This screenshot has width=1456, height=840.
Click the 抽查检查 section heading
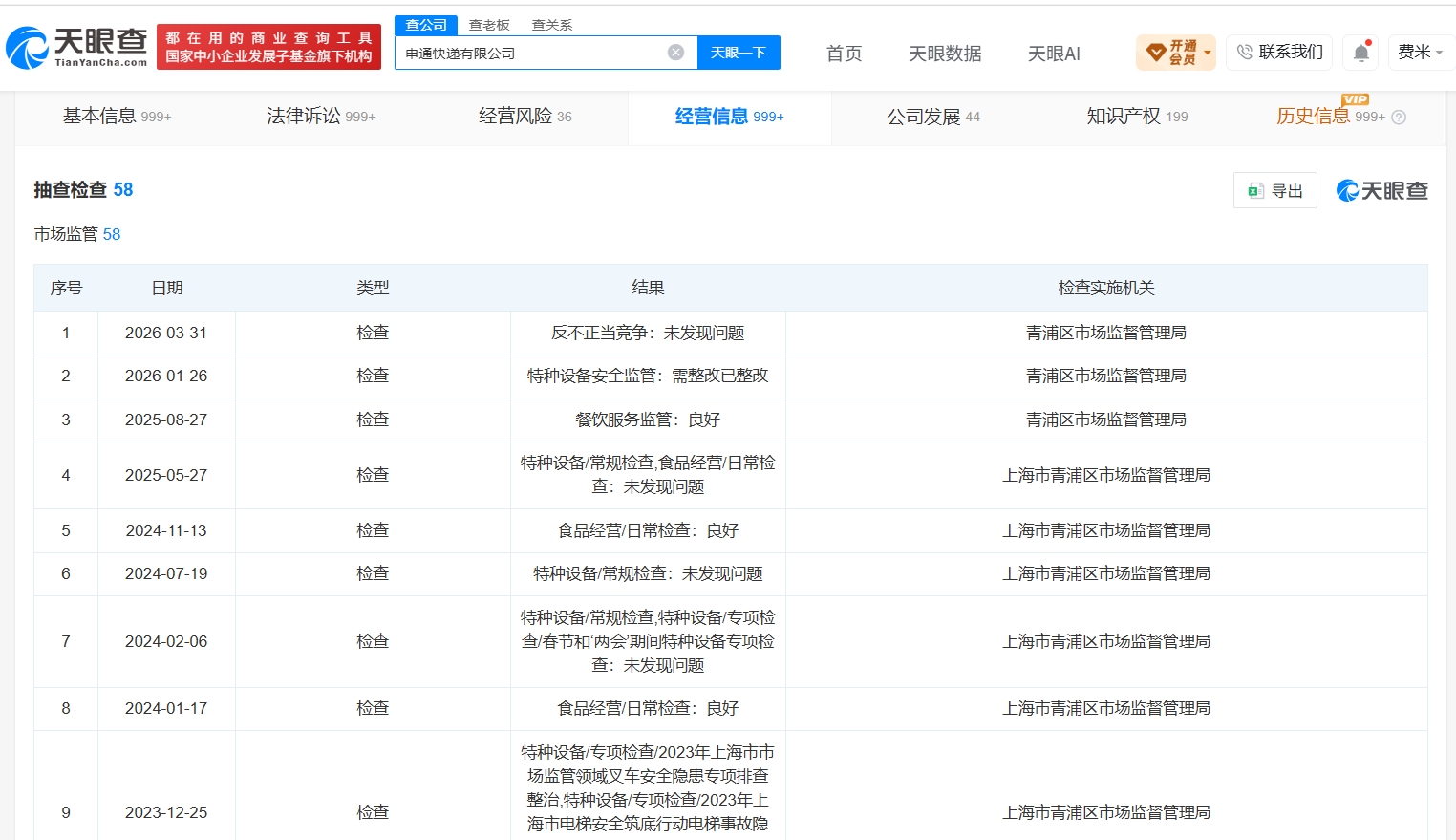coord(83,190)
